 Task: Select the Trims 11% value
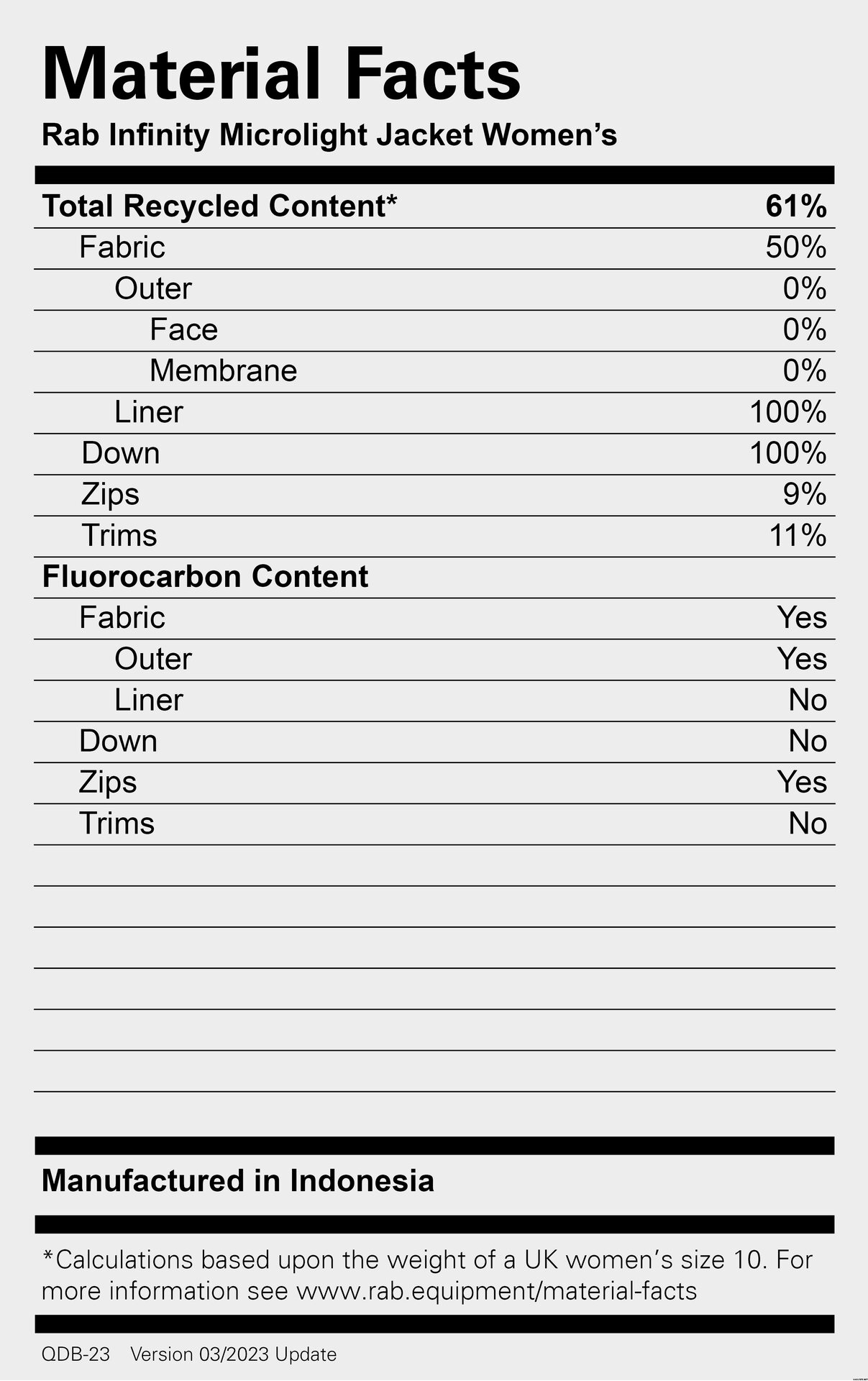click(x=798, y=536)
